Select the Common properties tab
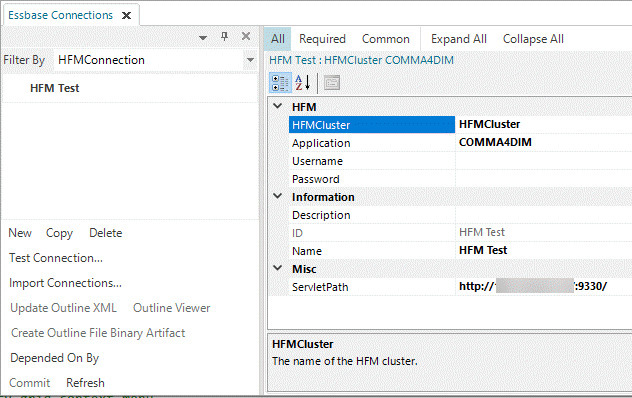This screenshot has height=398, width=632. [386, 39]
